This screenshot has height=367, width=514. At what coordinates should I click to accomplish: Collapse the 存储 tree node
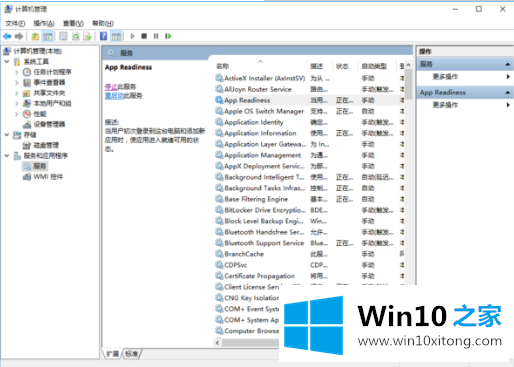click(x=7, y=135)
